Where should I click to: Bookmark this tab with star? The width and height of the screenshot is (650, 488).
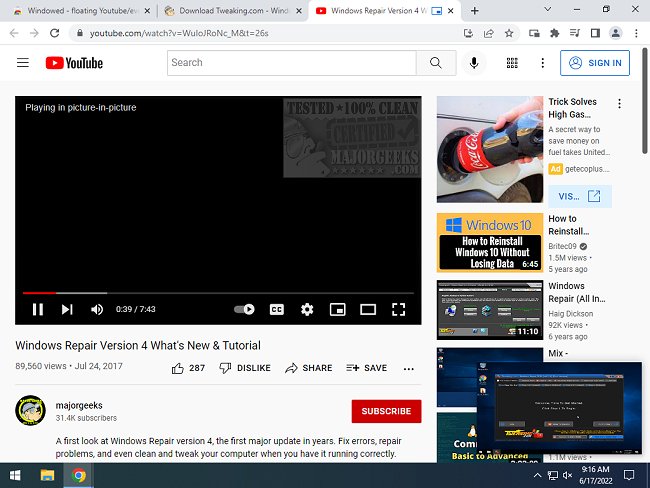click(509, 33)
